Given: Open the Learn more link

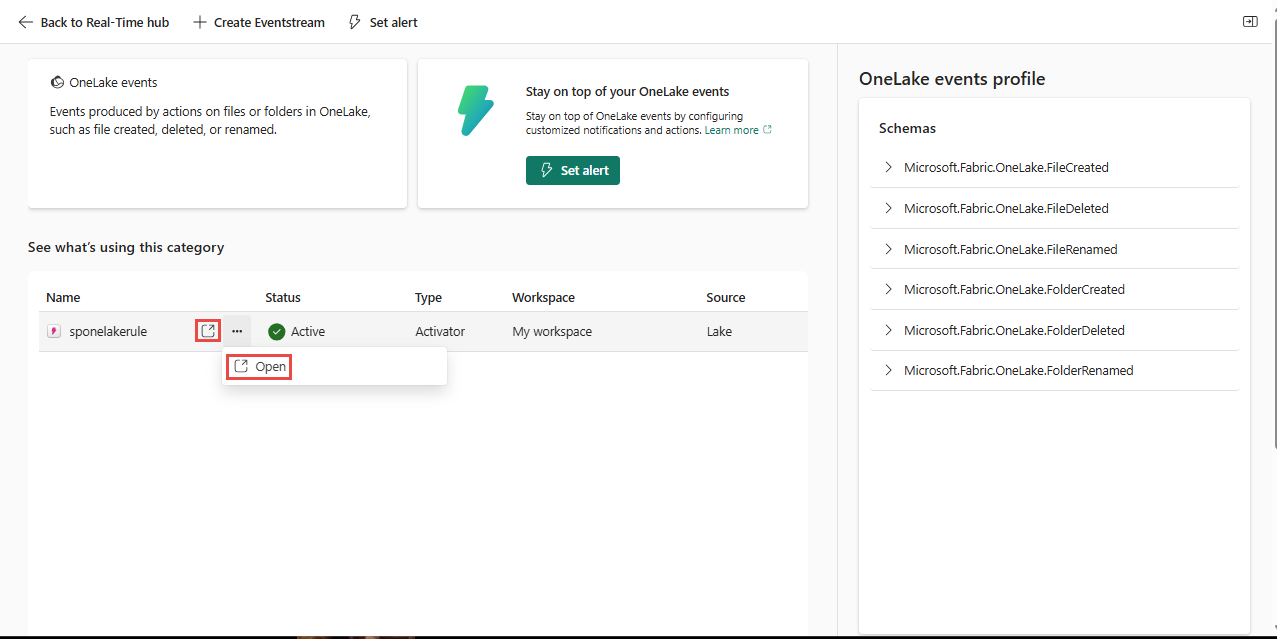Looking at the screenshot, I should click(x=732, y=130).
